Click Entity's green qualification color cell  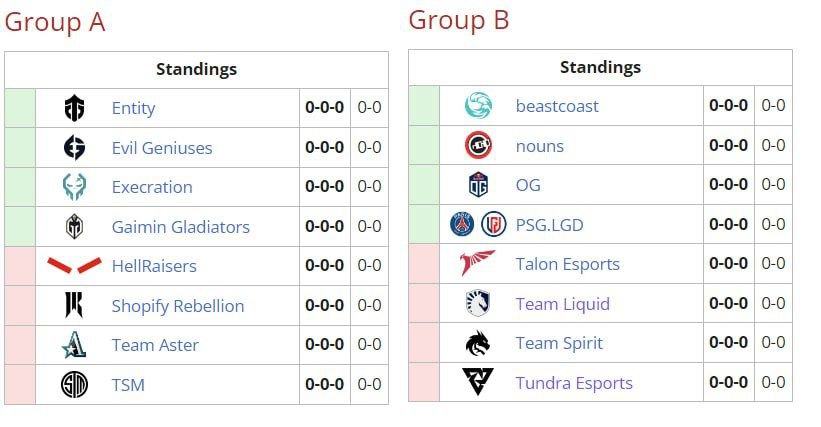pos(20,108)
